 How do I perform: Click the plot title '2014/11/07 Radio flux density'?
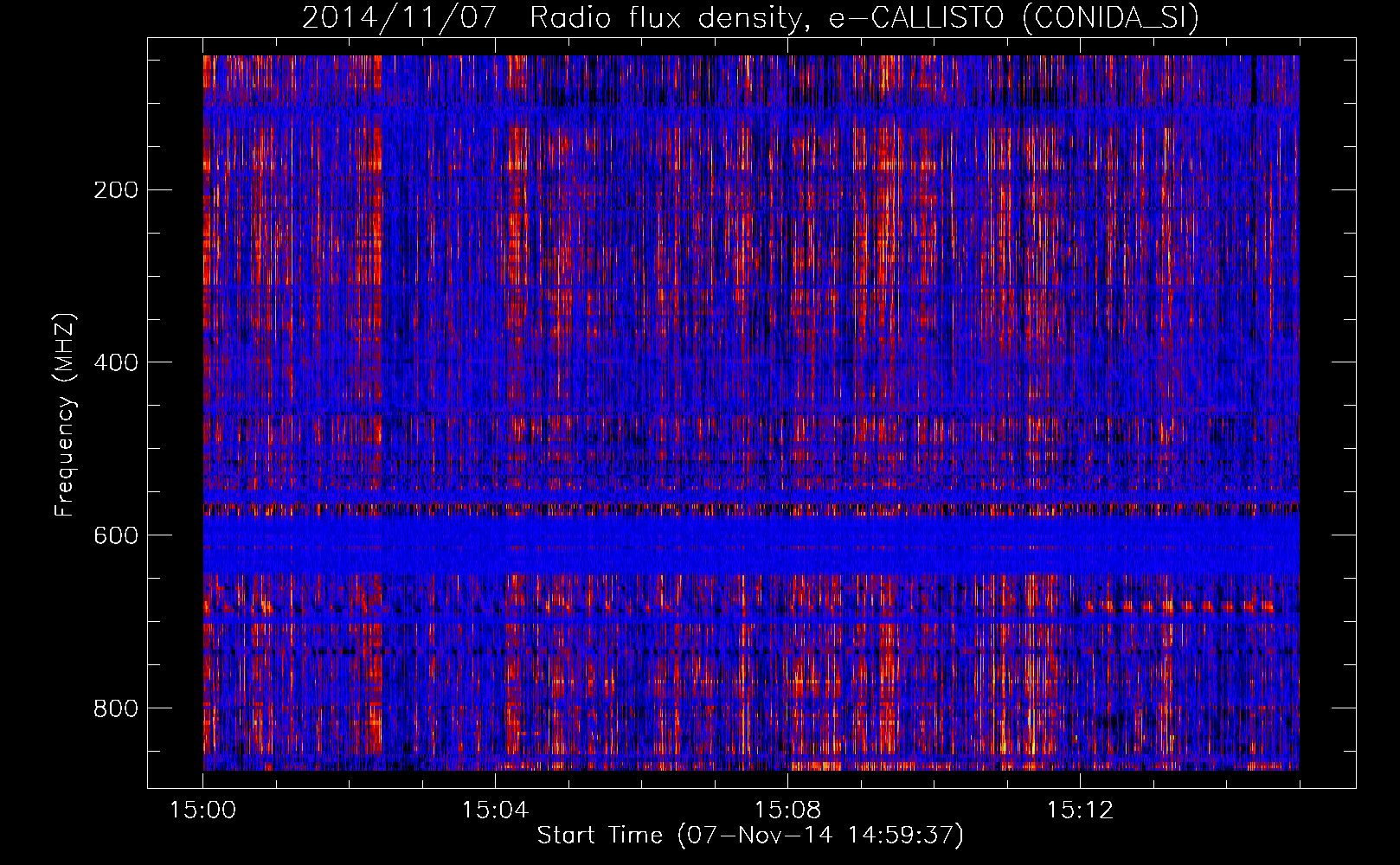(x=750, y=17)
